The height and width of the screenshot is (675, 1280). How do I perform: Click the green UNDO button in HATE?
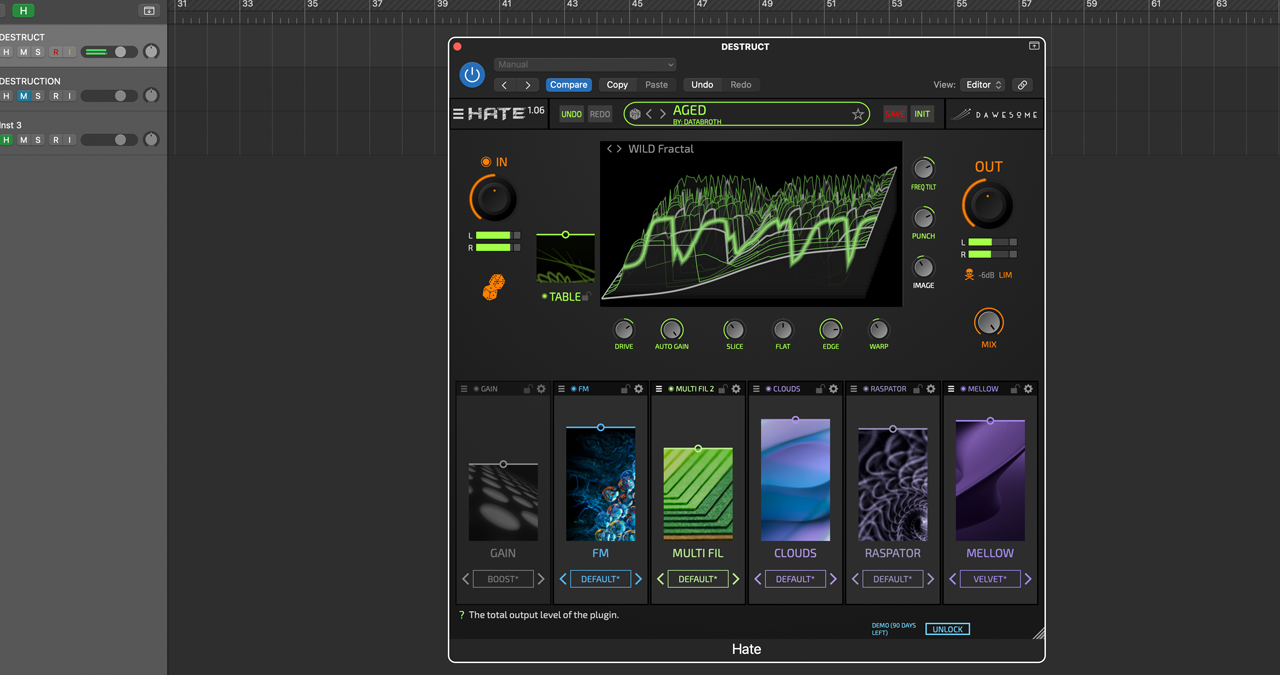[571, 114]
